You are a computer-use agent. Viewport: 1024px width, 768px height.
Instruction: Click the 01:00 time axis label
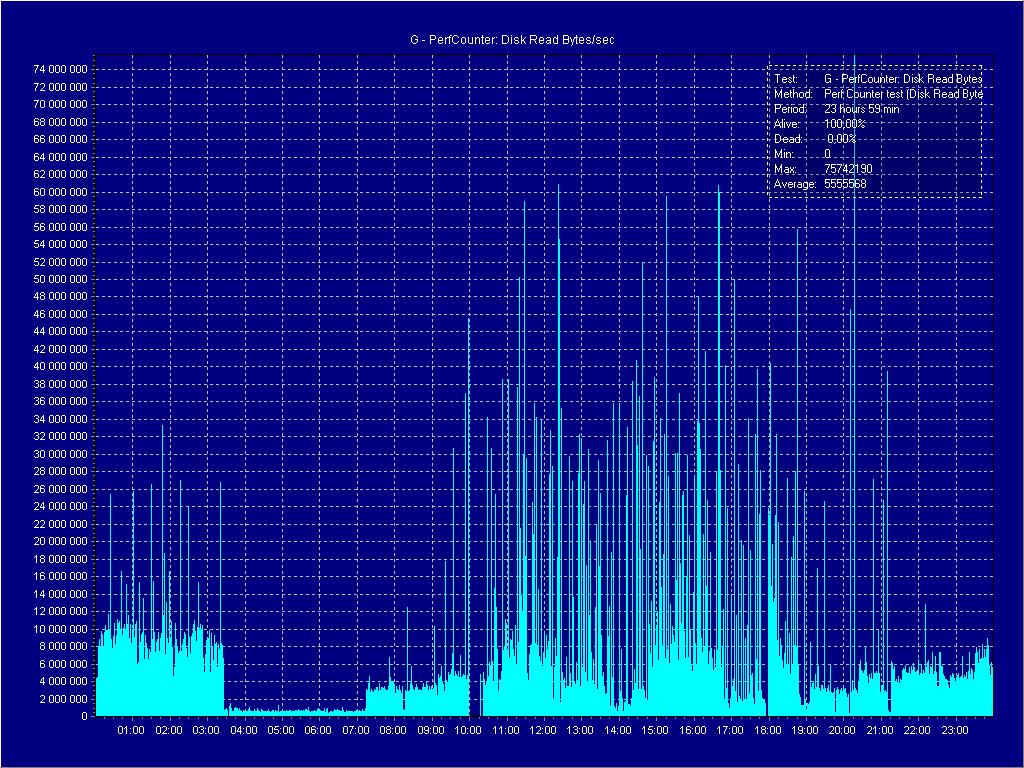tap(132, 730)
